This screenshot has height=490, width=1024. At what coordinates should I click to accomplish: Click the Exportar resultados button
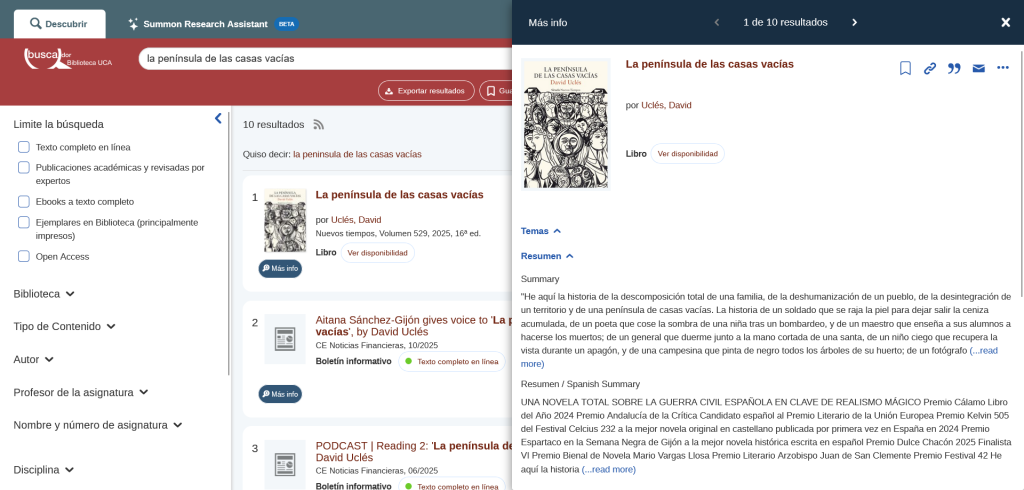point(426,91)
